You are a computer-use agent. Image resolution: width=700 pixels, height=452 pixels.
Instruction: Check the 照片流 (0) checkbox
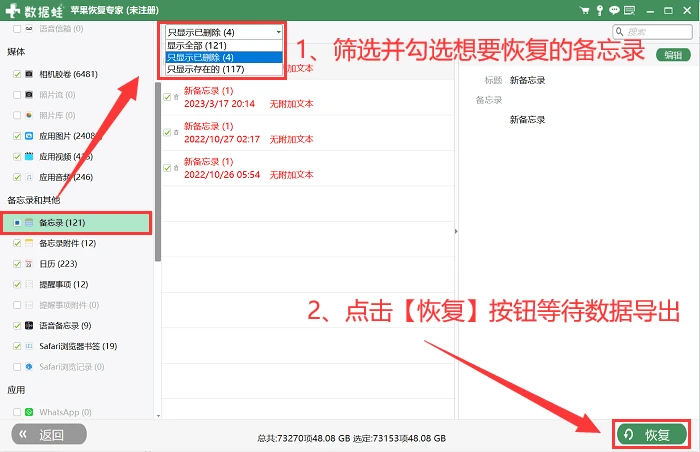click(x=17, y=95)
